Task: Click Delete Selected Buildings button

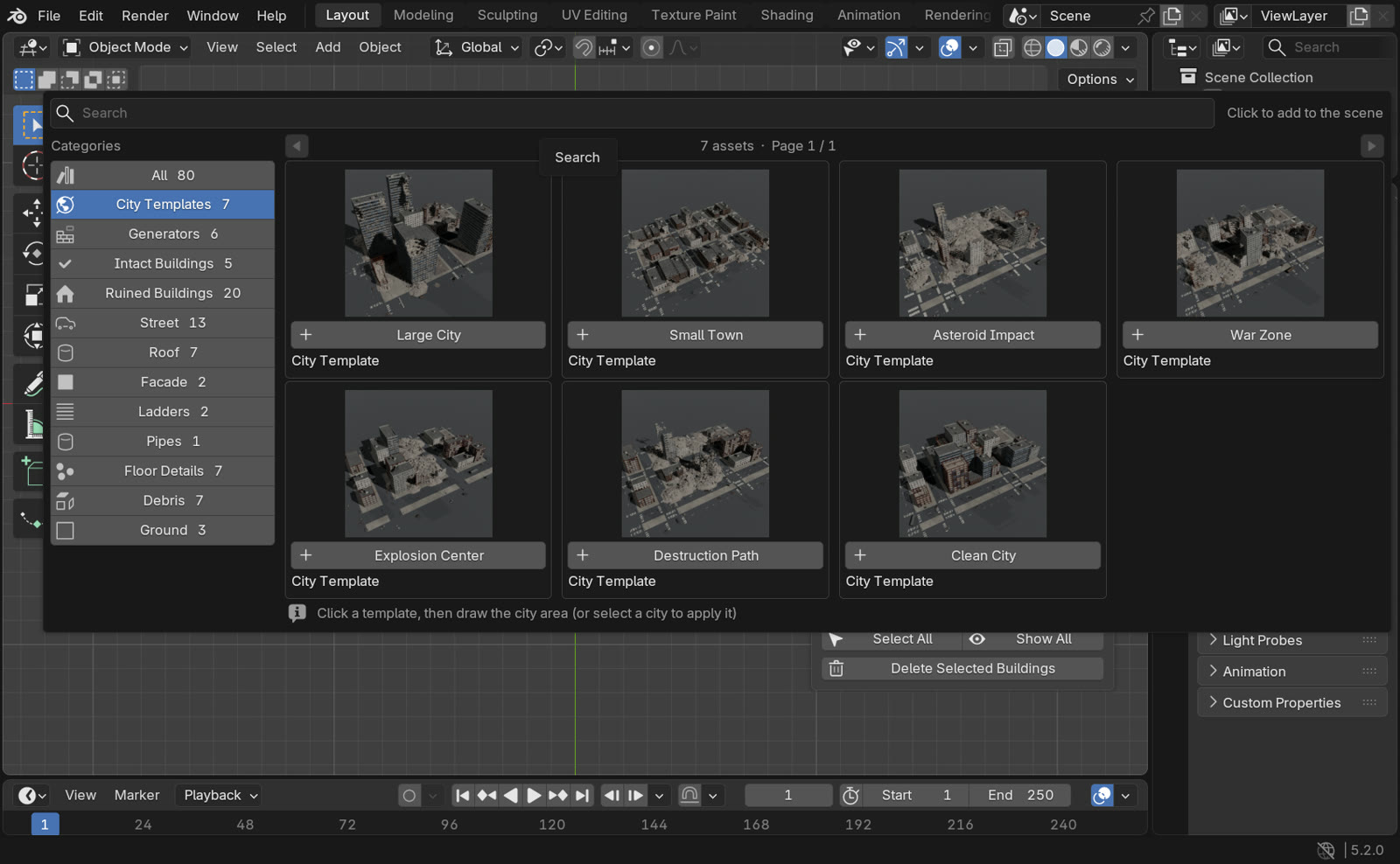Action: 962,668
